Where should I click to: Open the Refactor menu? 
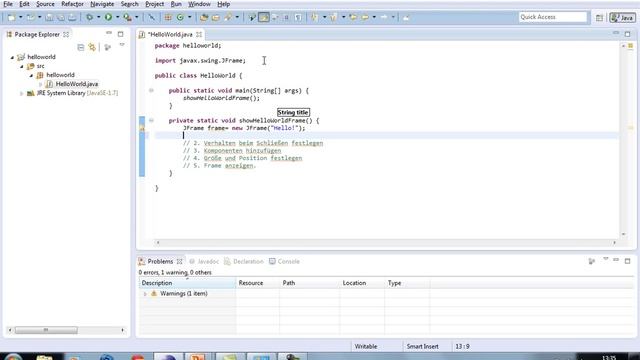(72, 4)
